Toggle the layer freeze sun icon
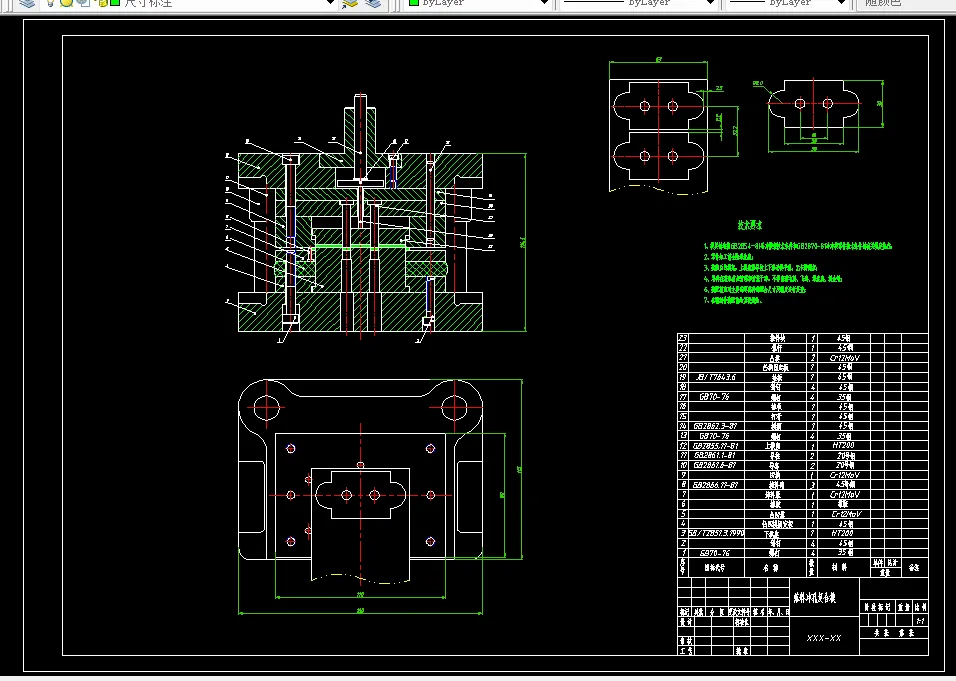Viewport: 956px width, 681px height. point(66,3)
